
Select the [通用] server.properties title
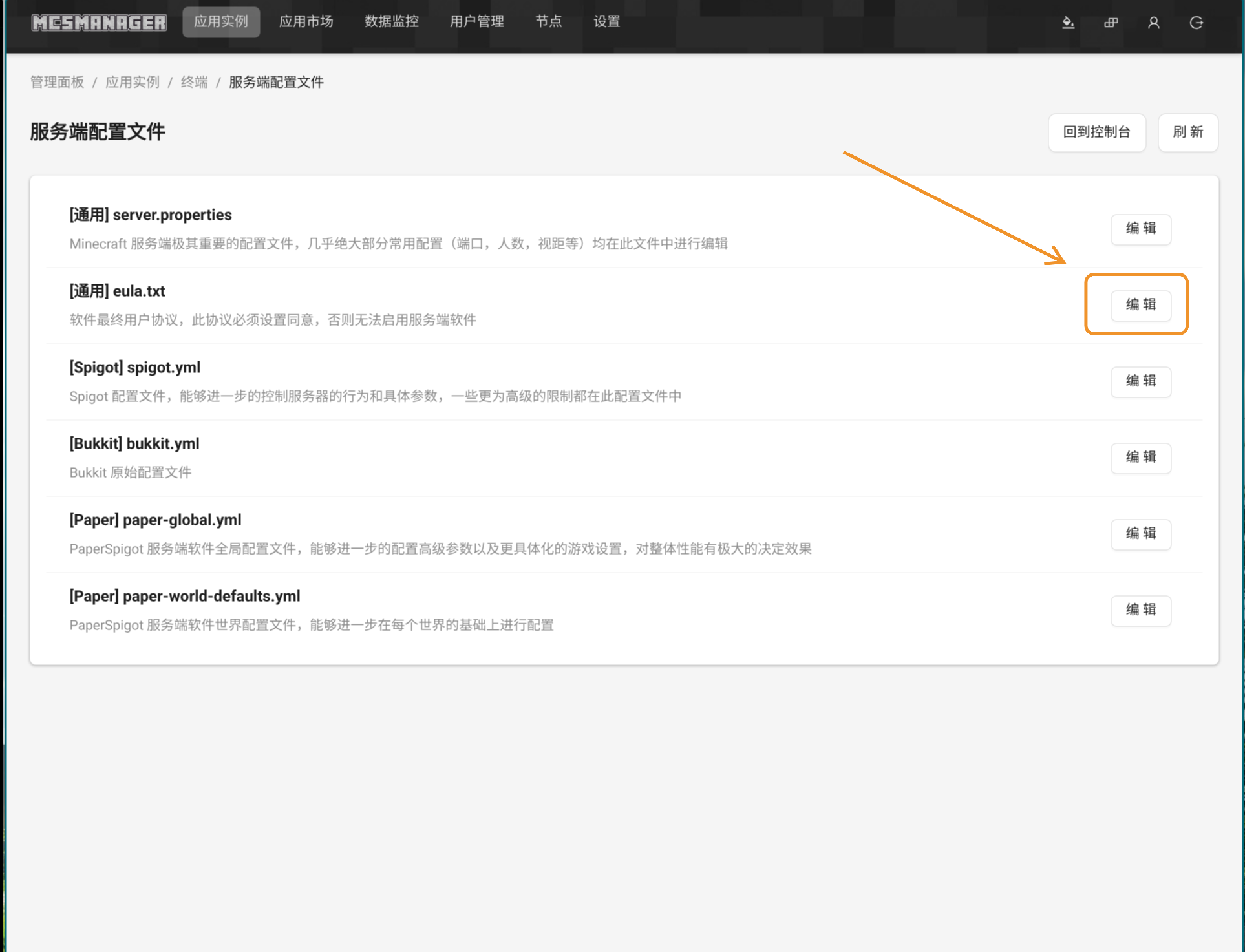click(x=151, y=215)
